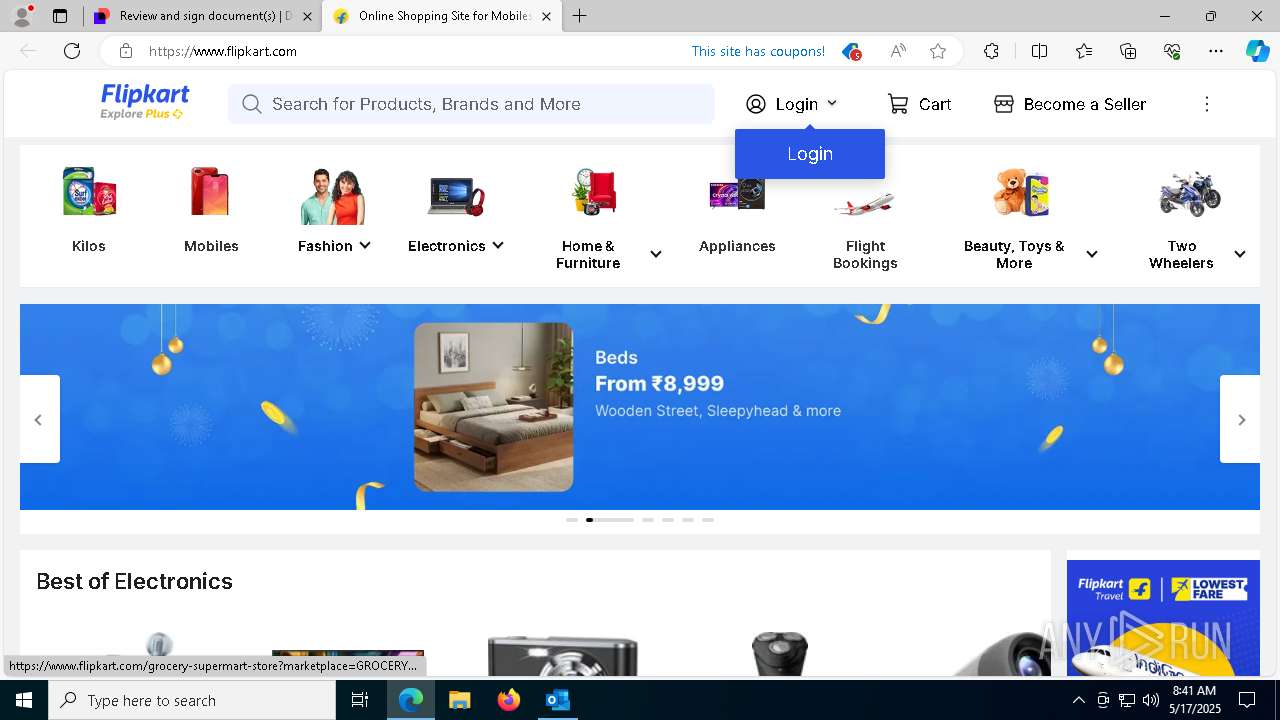Open Copilot sidebar icon
The image size is (1280, 720).
(x=1257, y=51)
